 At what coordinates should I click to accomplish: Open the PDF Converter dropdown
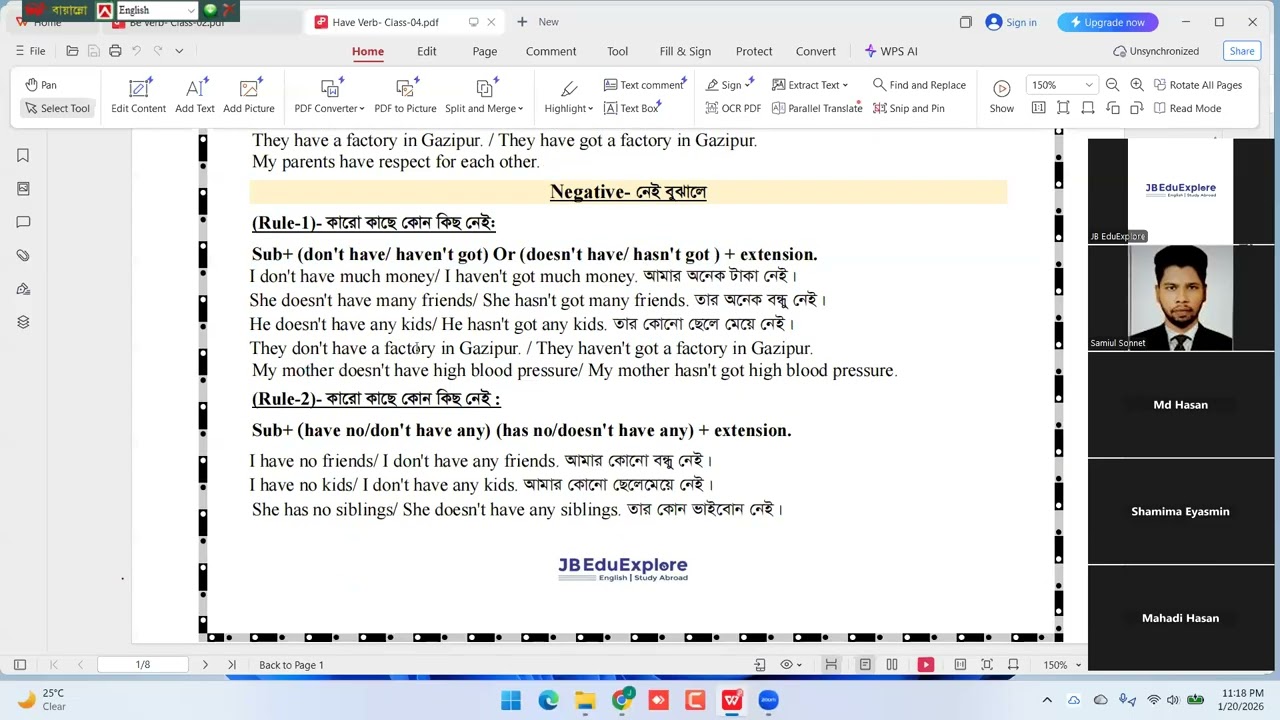[329, 96]
